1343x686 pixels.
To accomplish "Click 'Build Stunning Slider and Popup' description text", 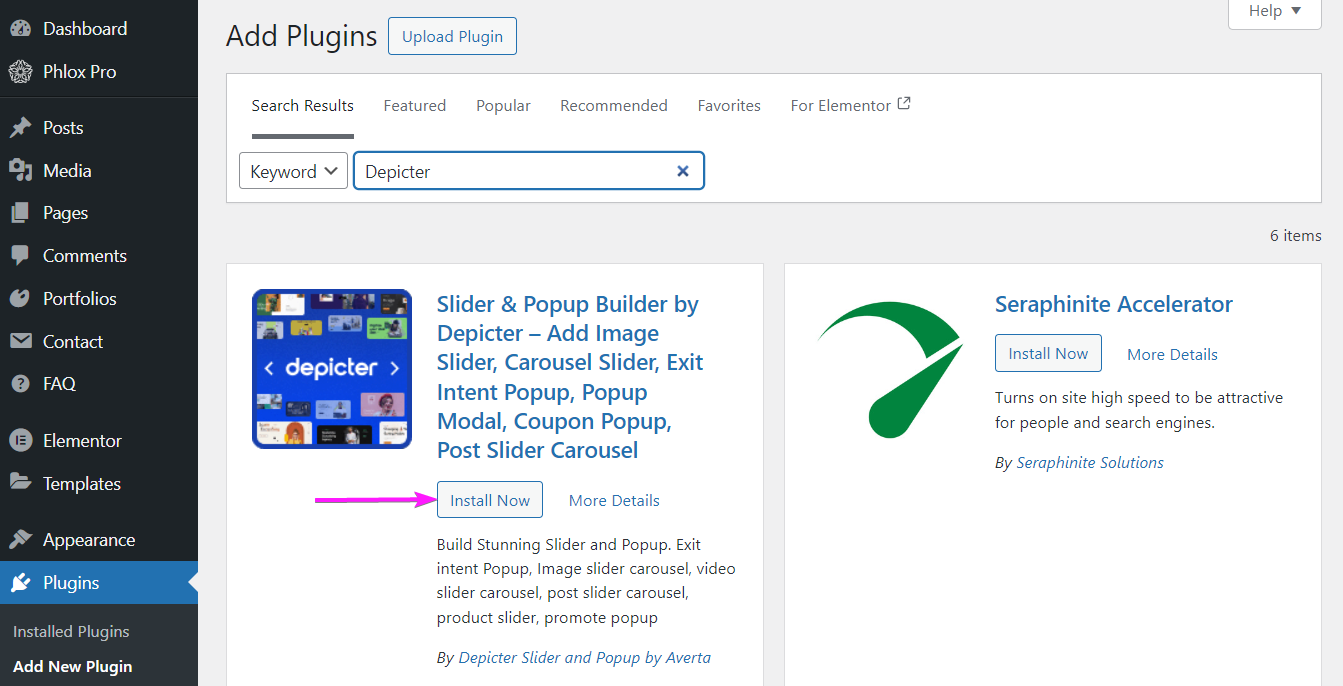I will (x=586, y=581).
